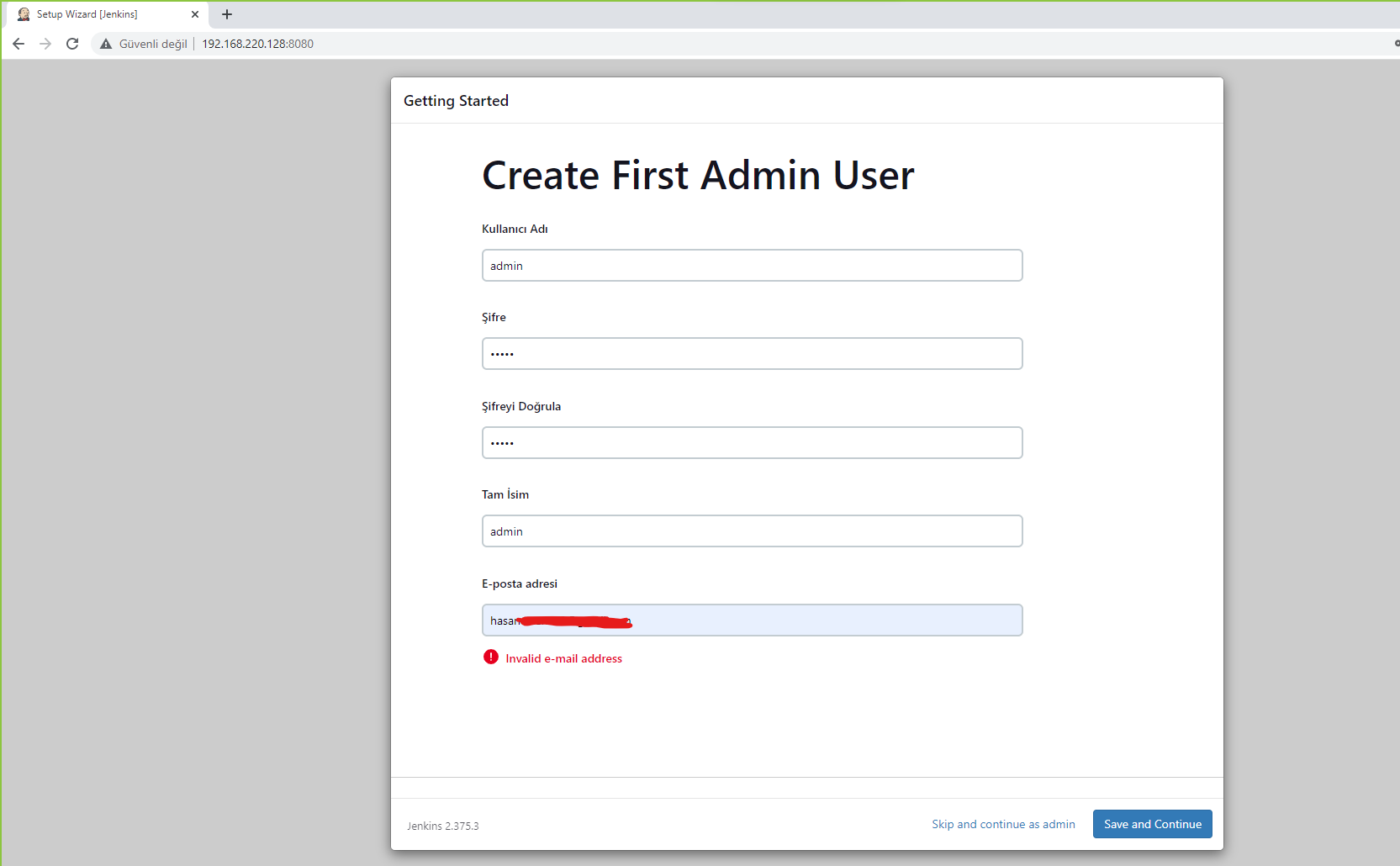The width and height of the screenshot is (1400, 866).
Task: Go back using the browser back arrow
Action: point(18,44)
